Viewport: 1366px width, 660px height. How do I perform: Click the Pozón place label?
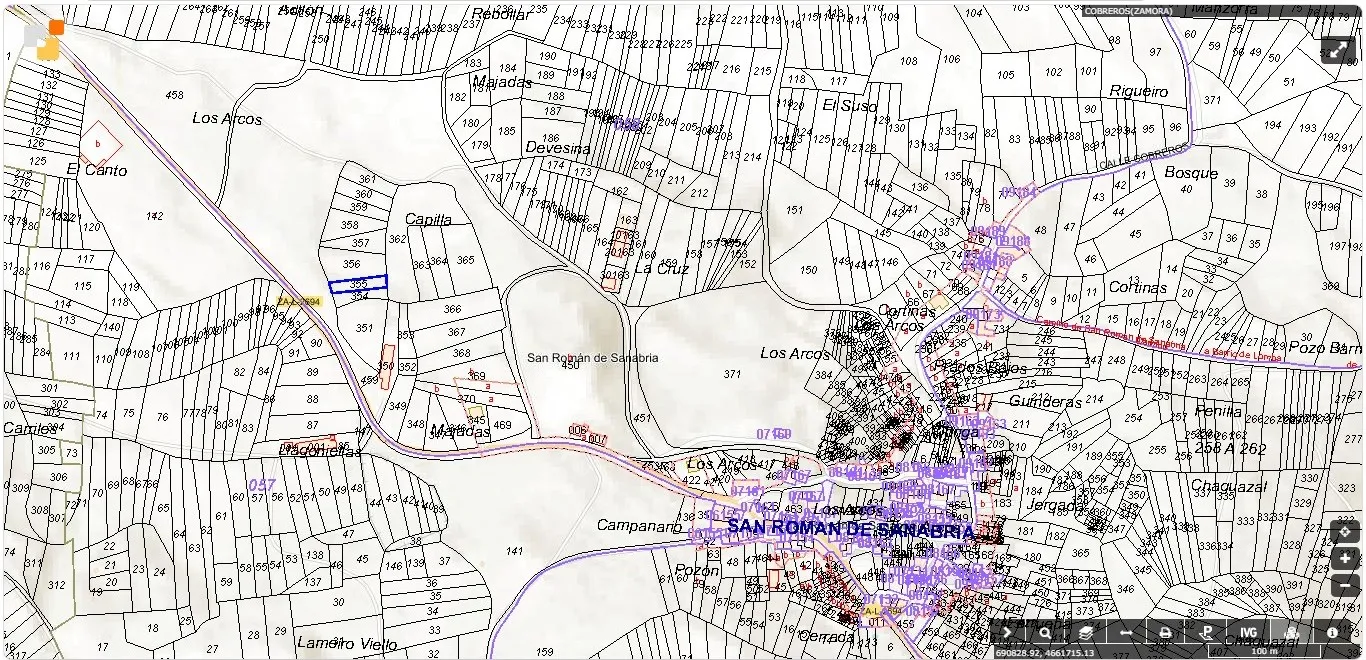(696, 570)
